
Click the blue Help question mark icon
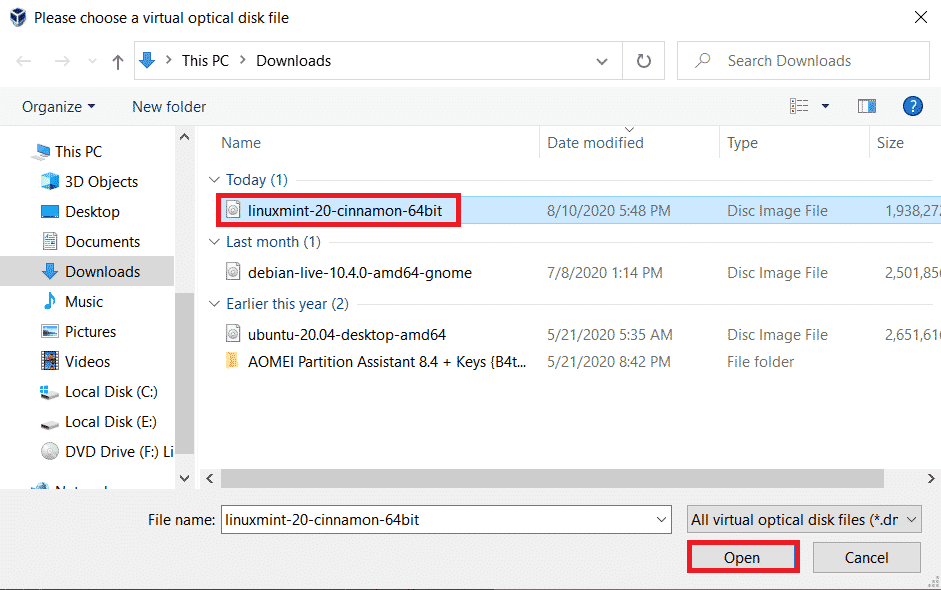coord(912,106)
